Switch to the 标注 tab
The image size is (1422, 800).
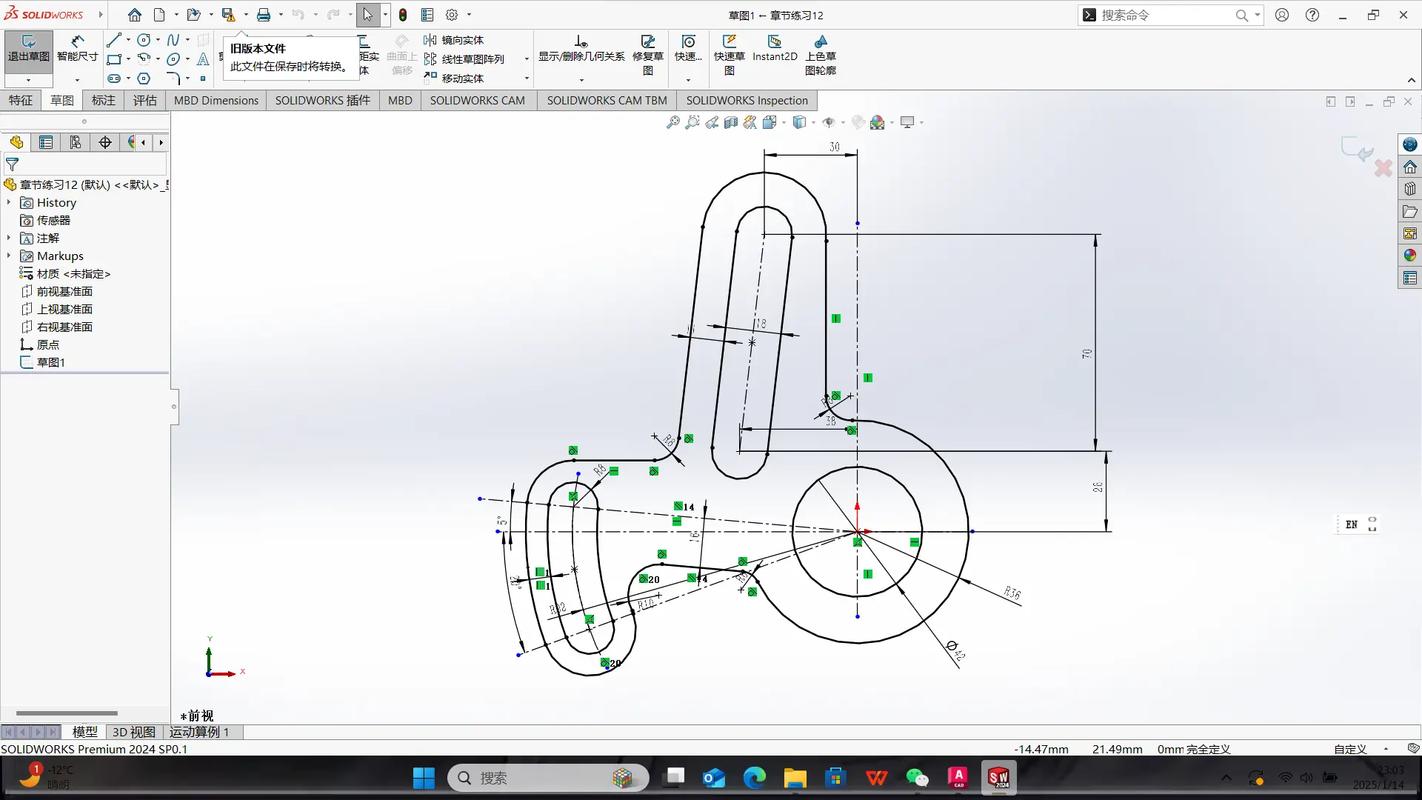[x=103, y=100]
